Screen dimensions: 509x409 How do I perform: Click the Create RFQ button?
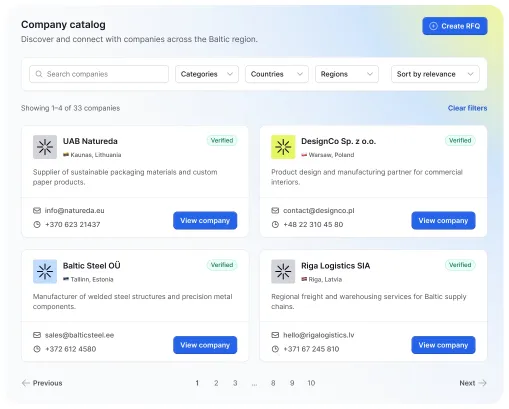click(x=455, y=26)
